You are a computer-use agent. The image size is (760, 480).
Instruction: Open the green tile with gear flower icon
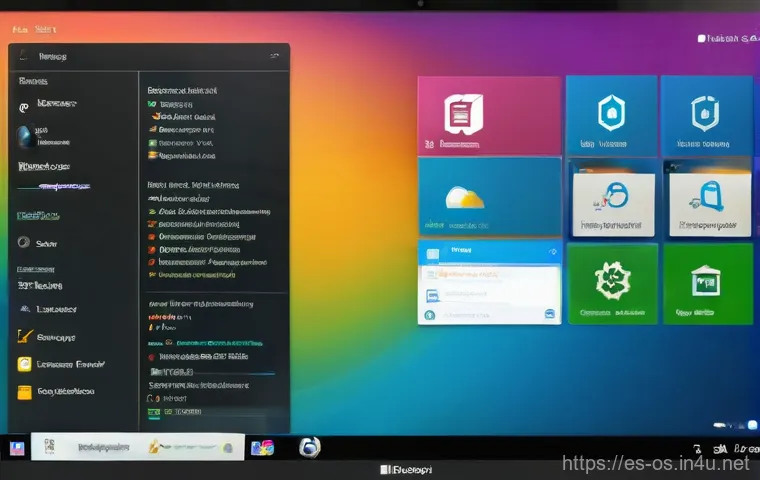point(613,284)
